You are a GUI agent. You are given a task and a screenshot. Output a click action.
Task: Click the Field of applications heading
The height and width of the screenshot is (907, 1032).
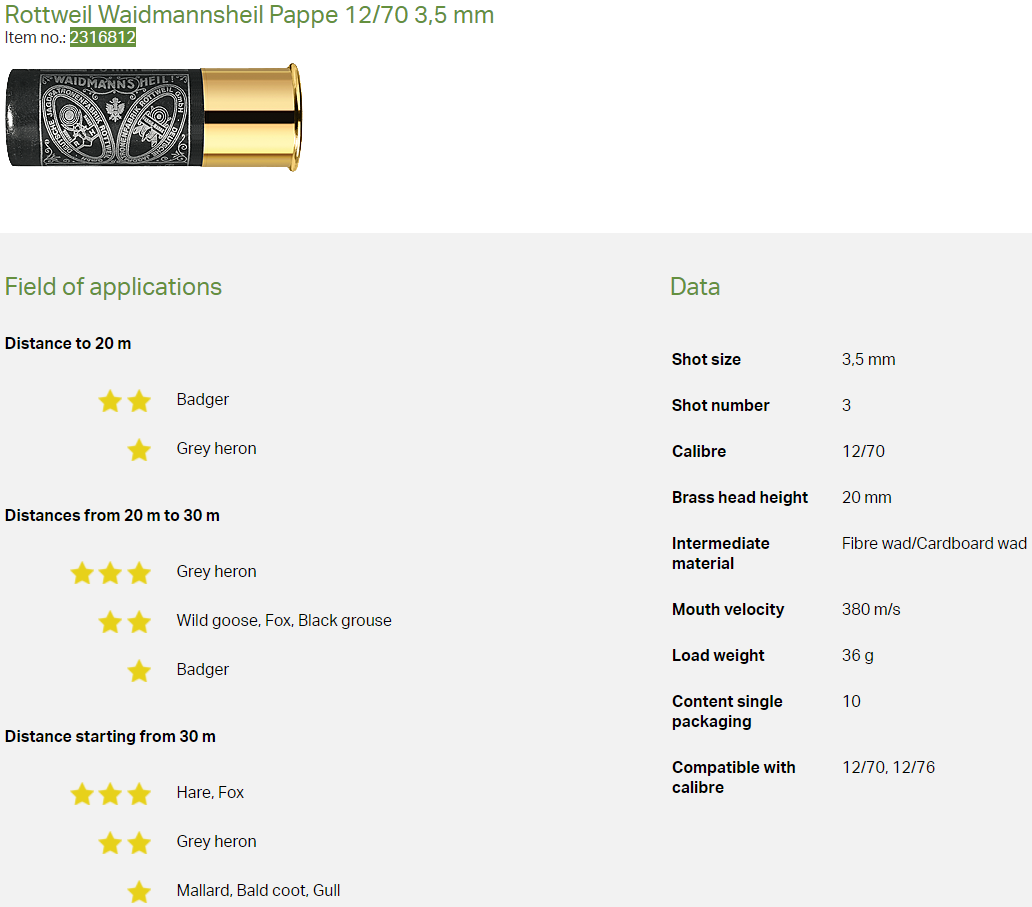(x=113, y=287)
